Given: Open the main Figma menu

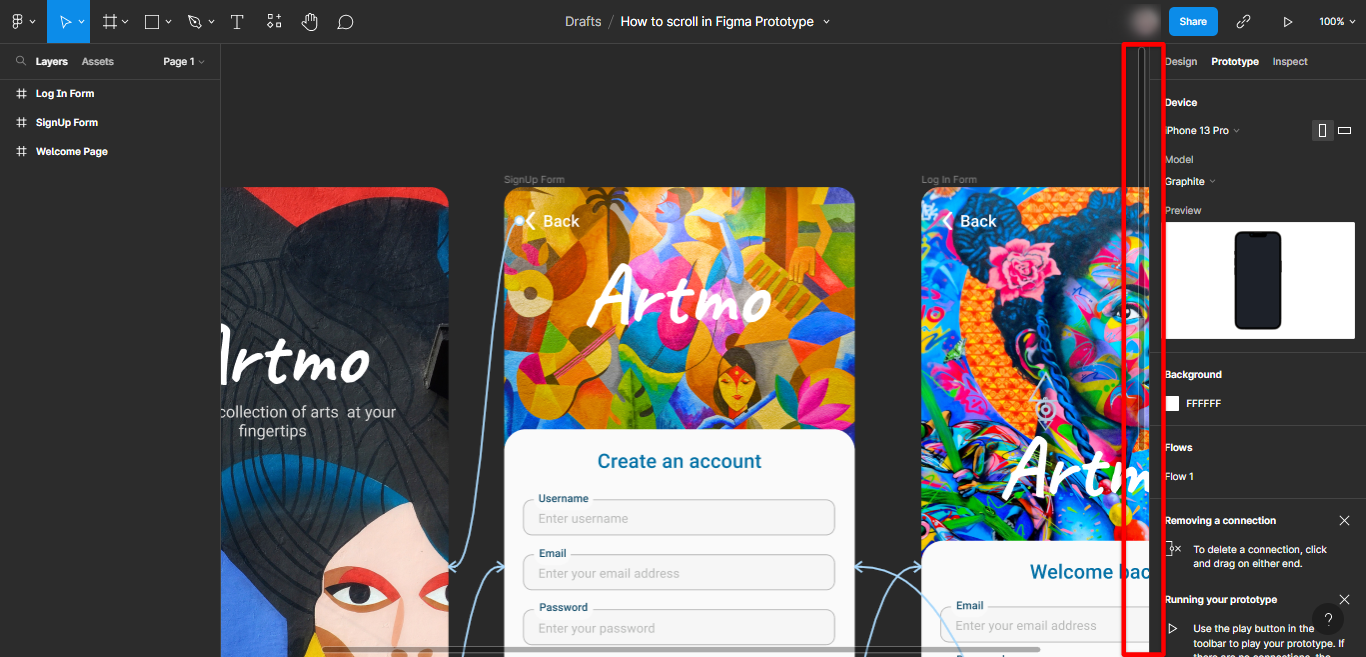Looking at the screenshot, I should (x=20, y=21).
